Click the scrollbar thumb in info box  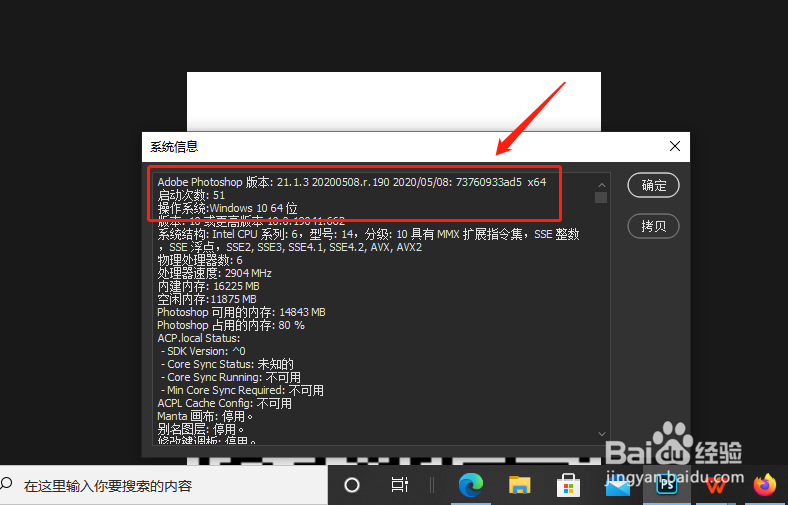[x=601, y=197]
